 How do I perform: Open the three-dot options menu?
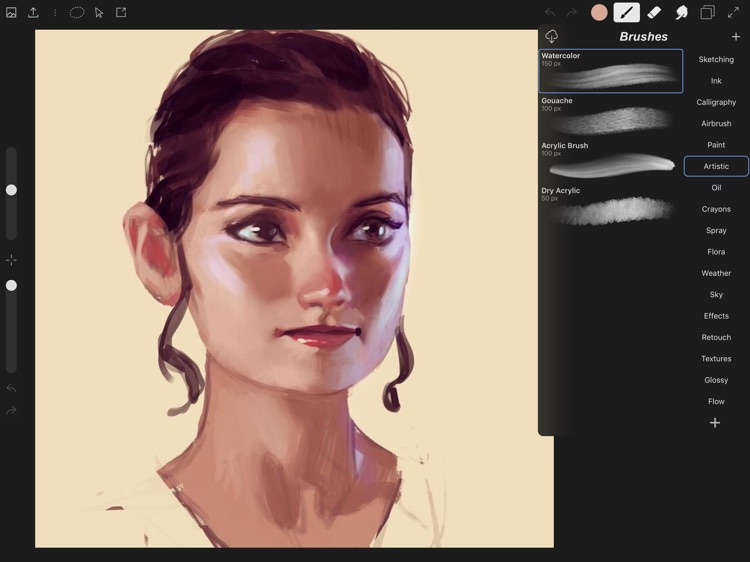pos(55,12)
